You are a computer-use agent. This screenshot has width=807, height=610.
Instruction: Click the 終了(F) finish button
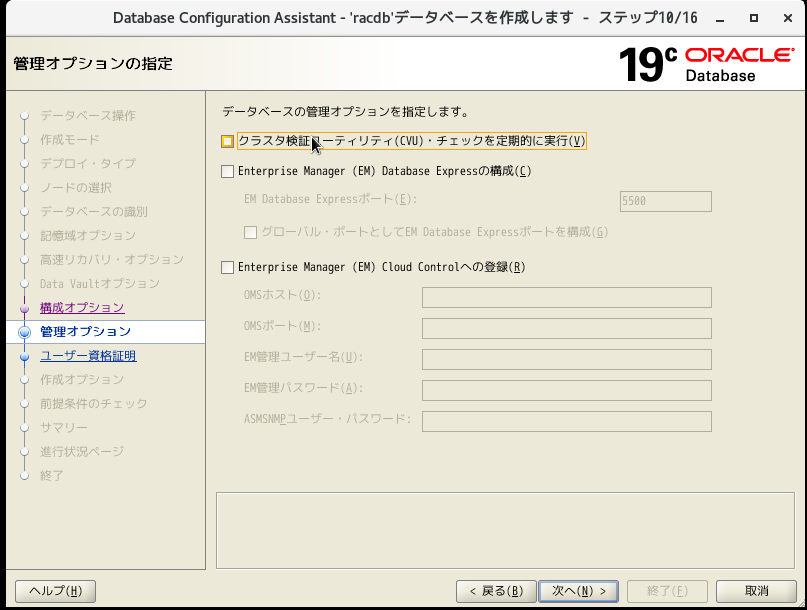pos(667,591)
